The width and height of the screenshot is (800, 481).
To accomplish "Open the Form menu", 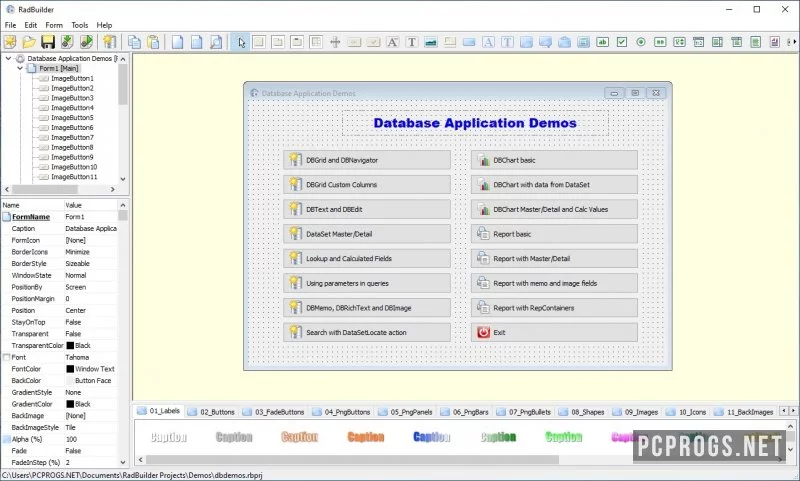I will click(x=54, y=25).
